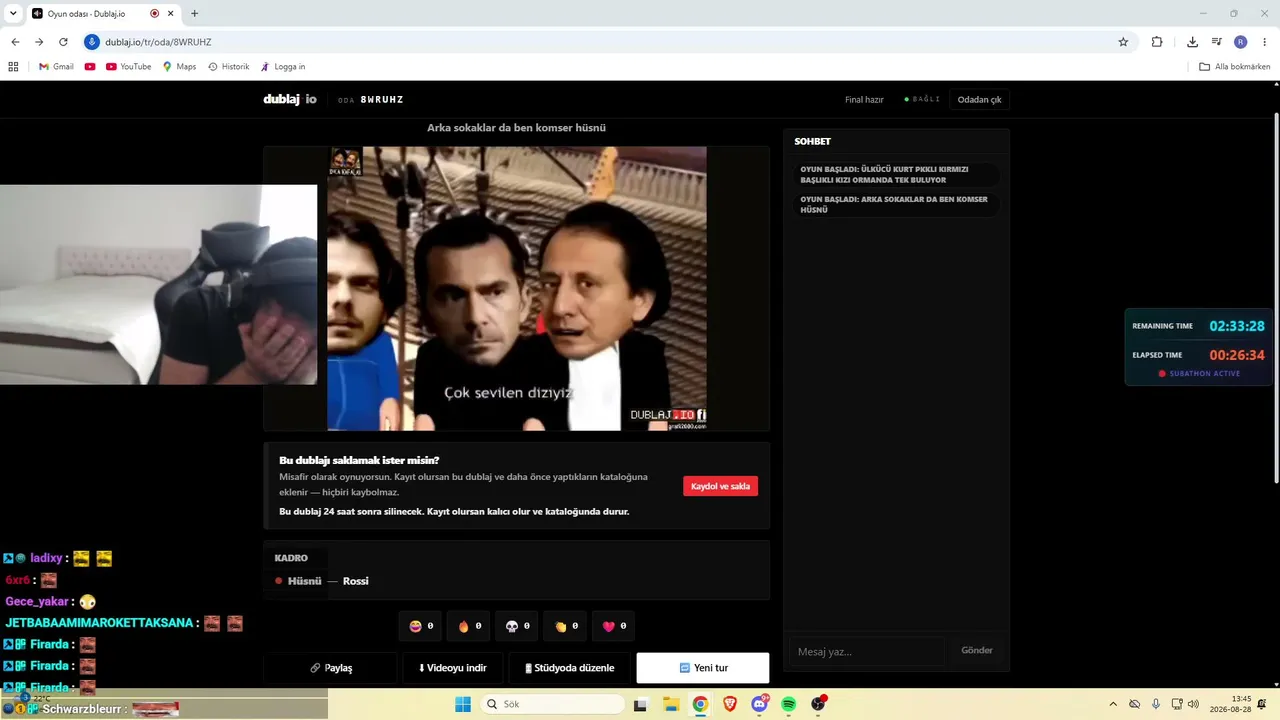Open the Chrome profile avatar
Image resolution: width=1280 pixels, height=720 pixels.
[x=1240, y=42]
